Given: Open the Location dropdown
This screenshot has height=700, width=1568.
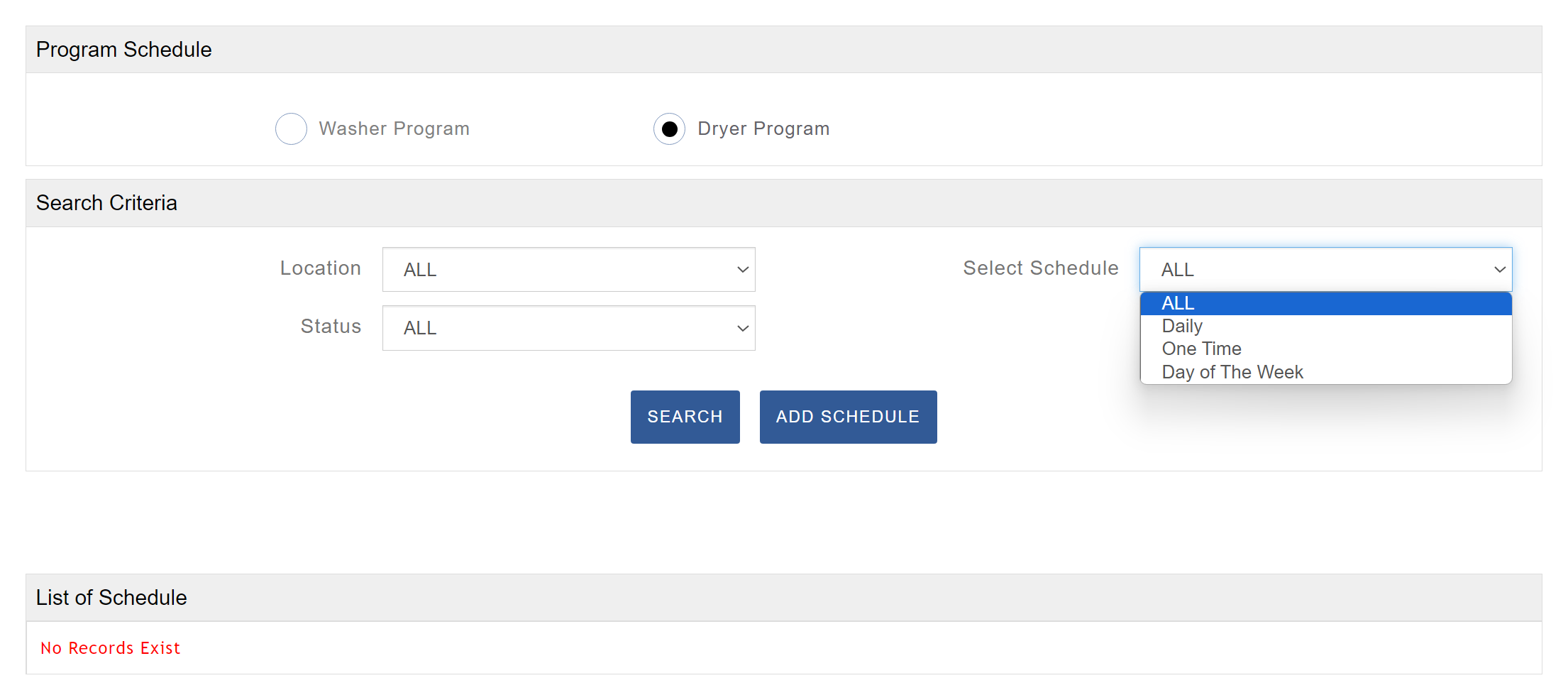Looking at the screenshot, I should click(568, 270).
